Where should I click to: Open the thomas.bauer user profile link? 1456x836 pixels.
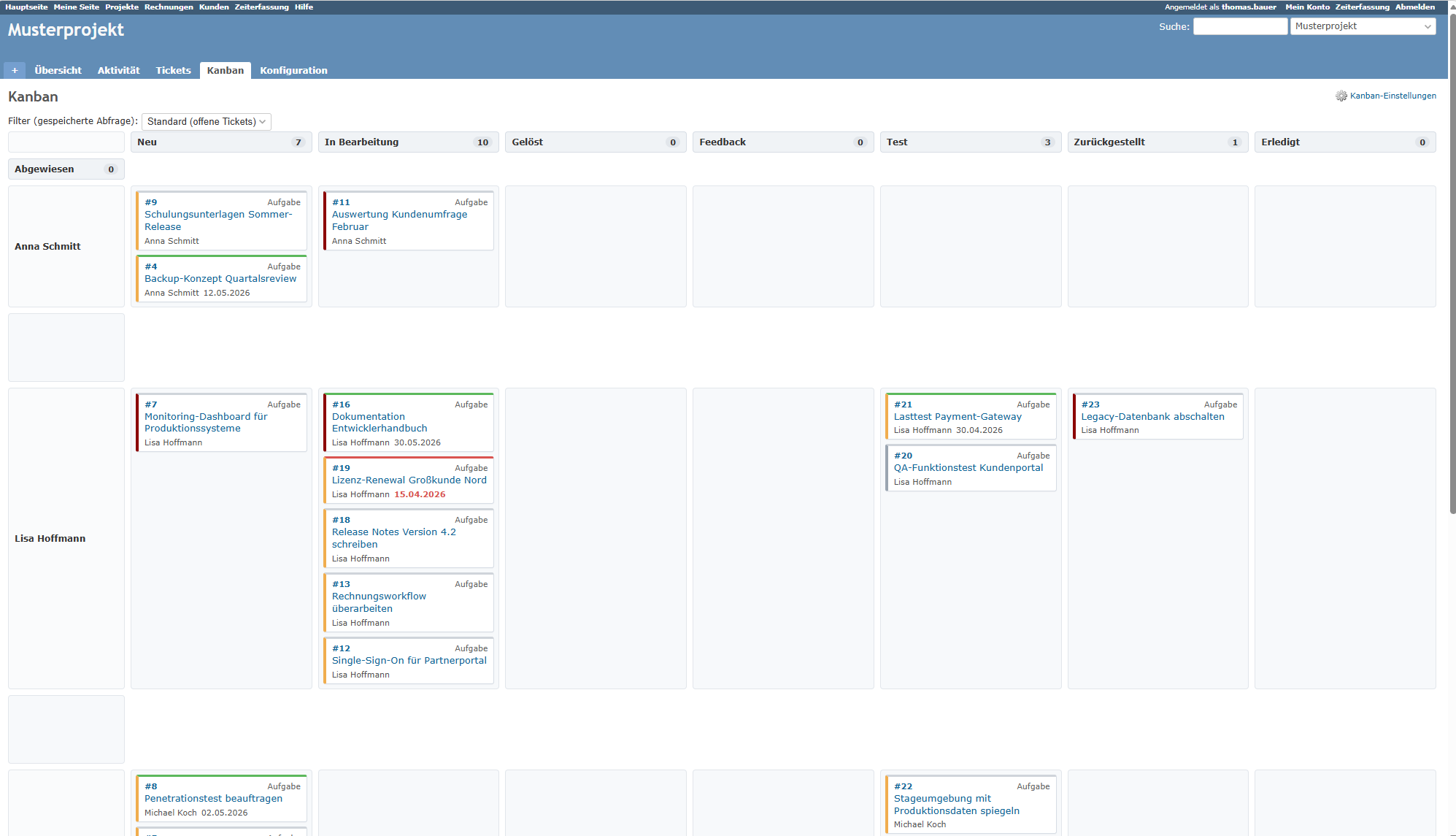(1248, 7)
